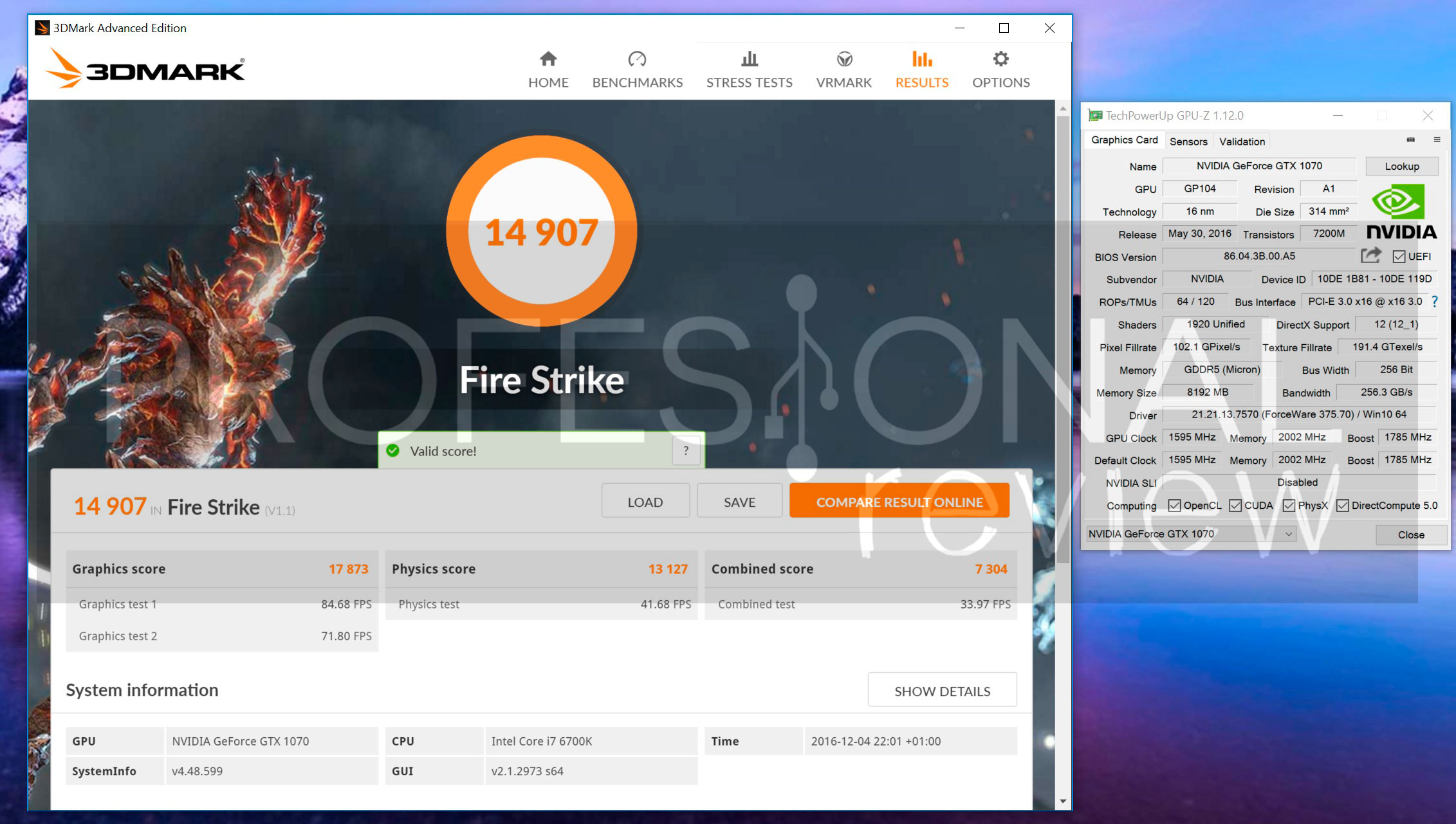The height and width of the screenshot is (824, 1456).
Task: Open the Validation tab in GPU-Z
Action: [1242, 142]
